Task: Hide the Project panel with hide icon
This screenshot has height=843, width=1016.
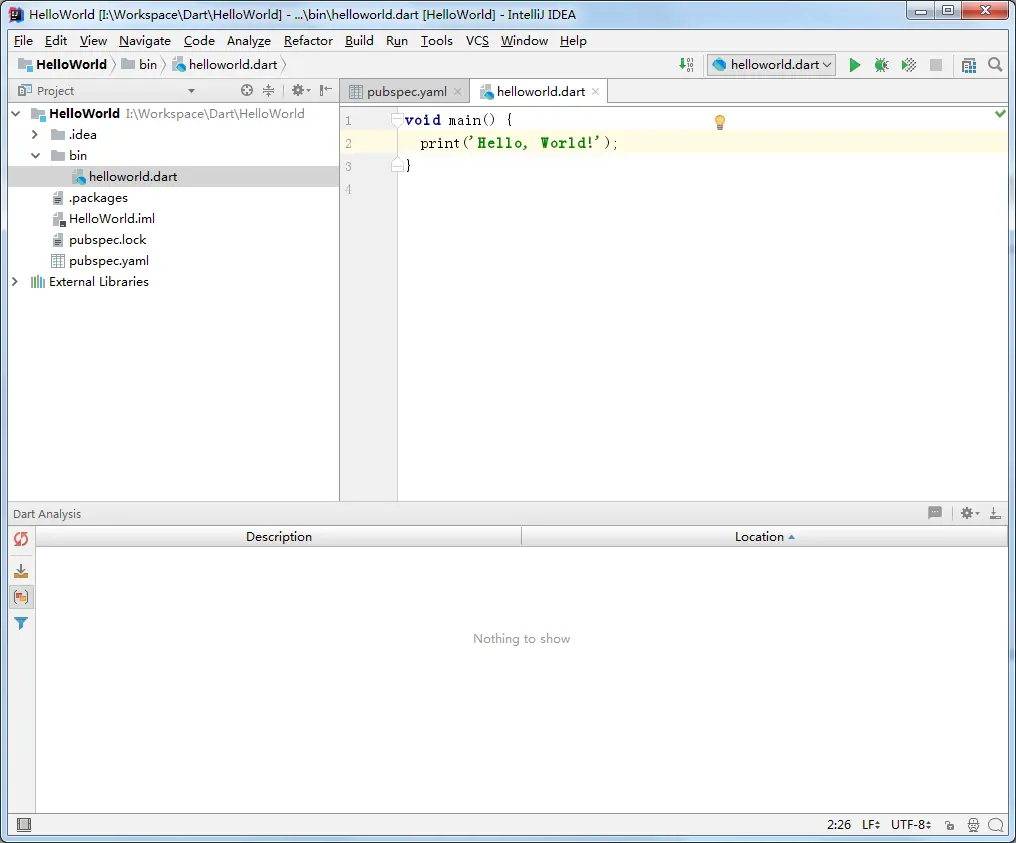Action: point(326,91)
